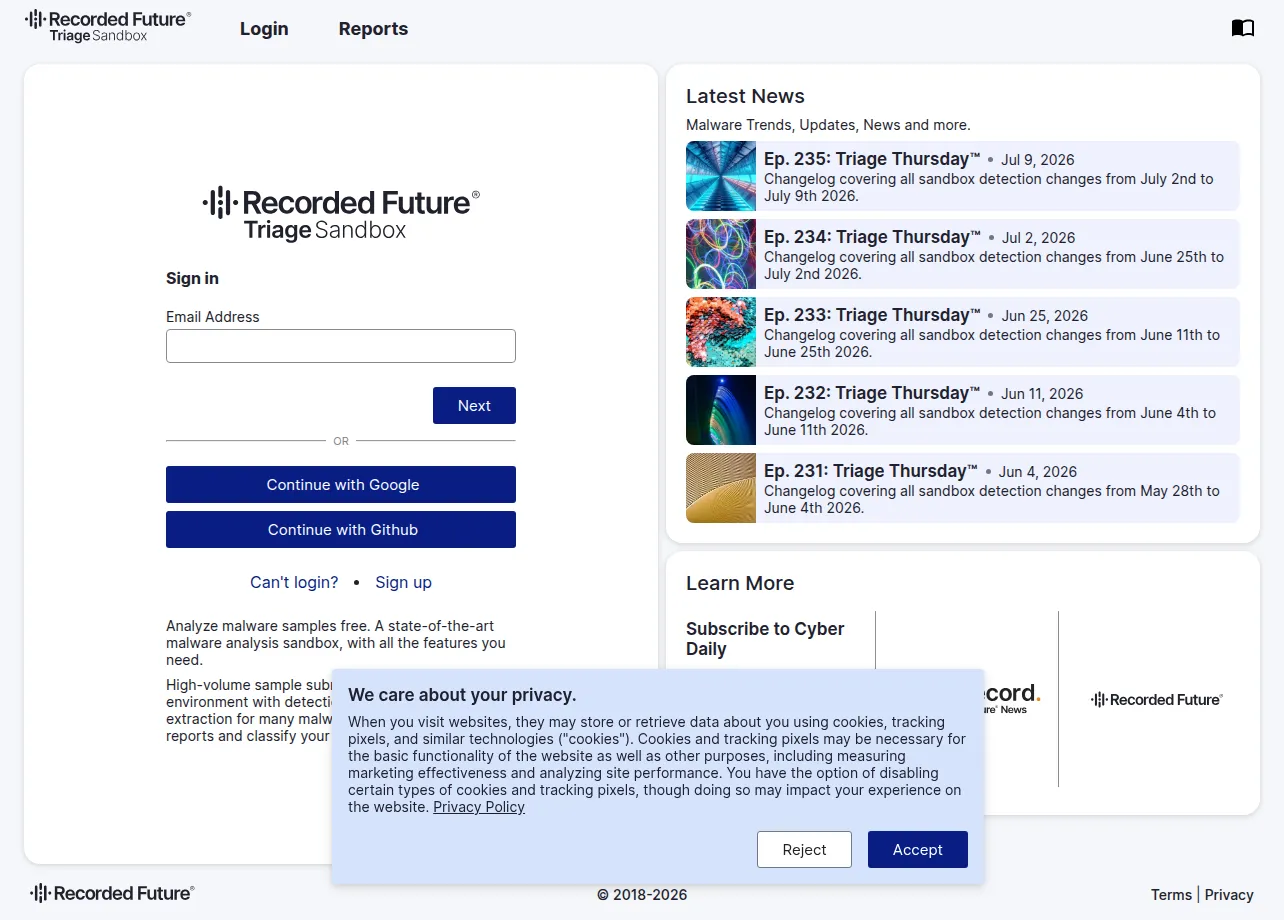Click the Recorded Future Triage Sandbox header logo
Viewport: 1284px width, 920px height.
click(x=108, y=27)
